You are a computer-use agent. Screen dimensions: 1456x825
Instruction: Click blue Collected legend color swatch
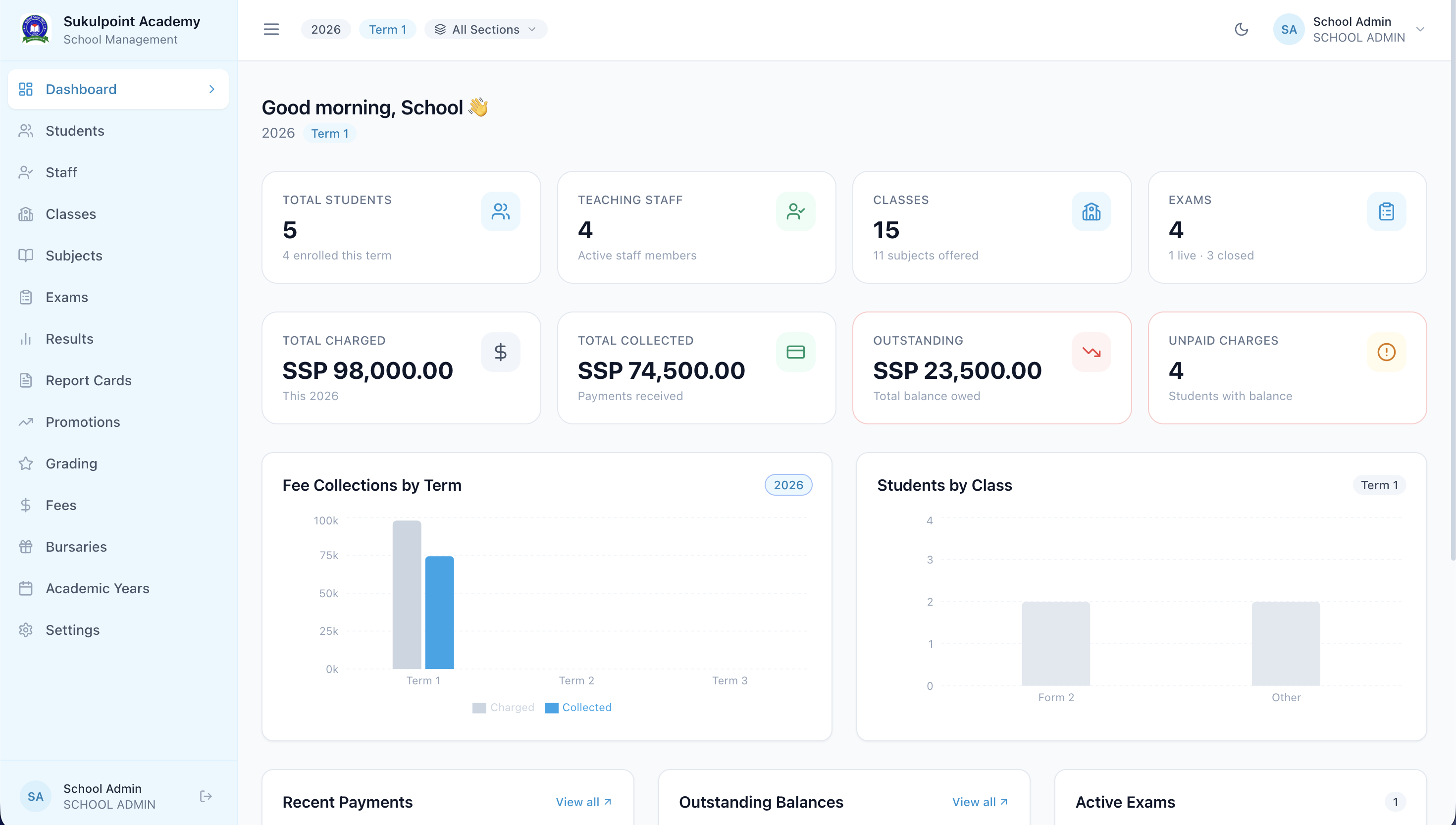click(x=551, y=708)
